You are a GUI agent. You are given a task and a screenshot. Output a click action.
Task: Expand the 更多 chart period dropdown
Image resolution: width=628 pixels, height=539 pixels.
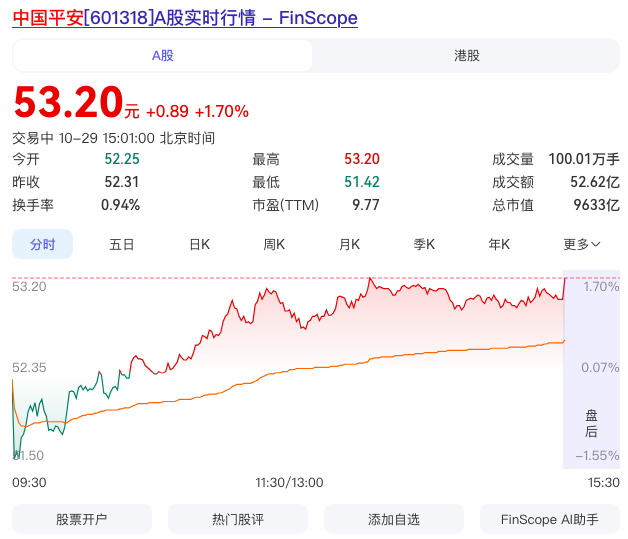point(582,244)
